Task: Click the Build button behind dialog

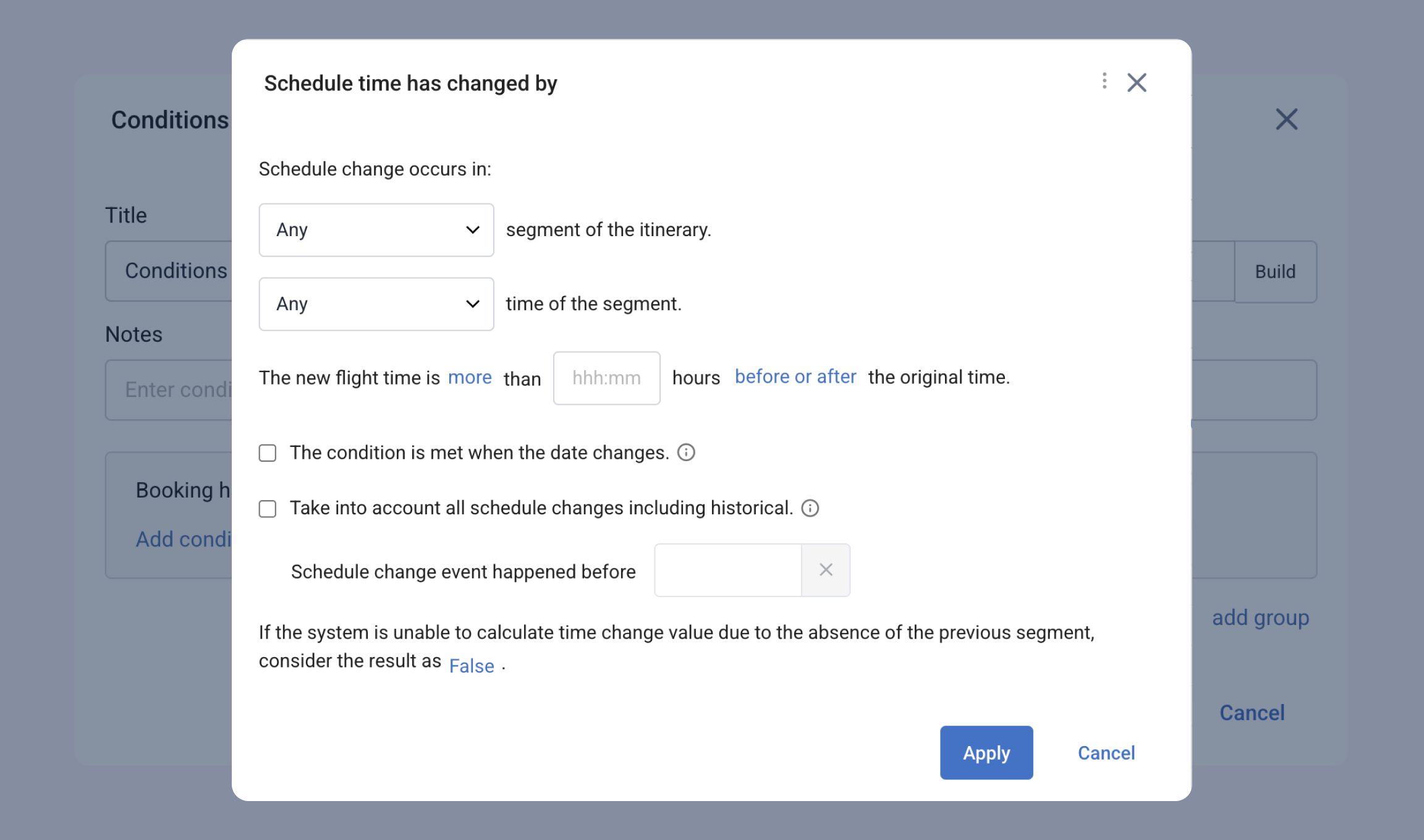Action: click(x=1275, y=271)
